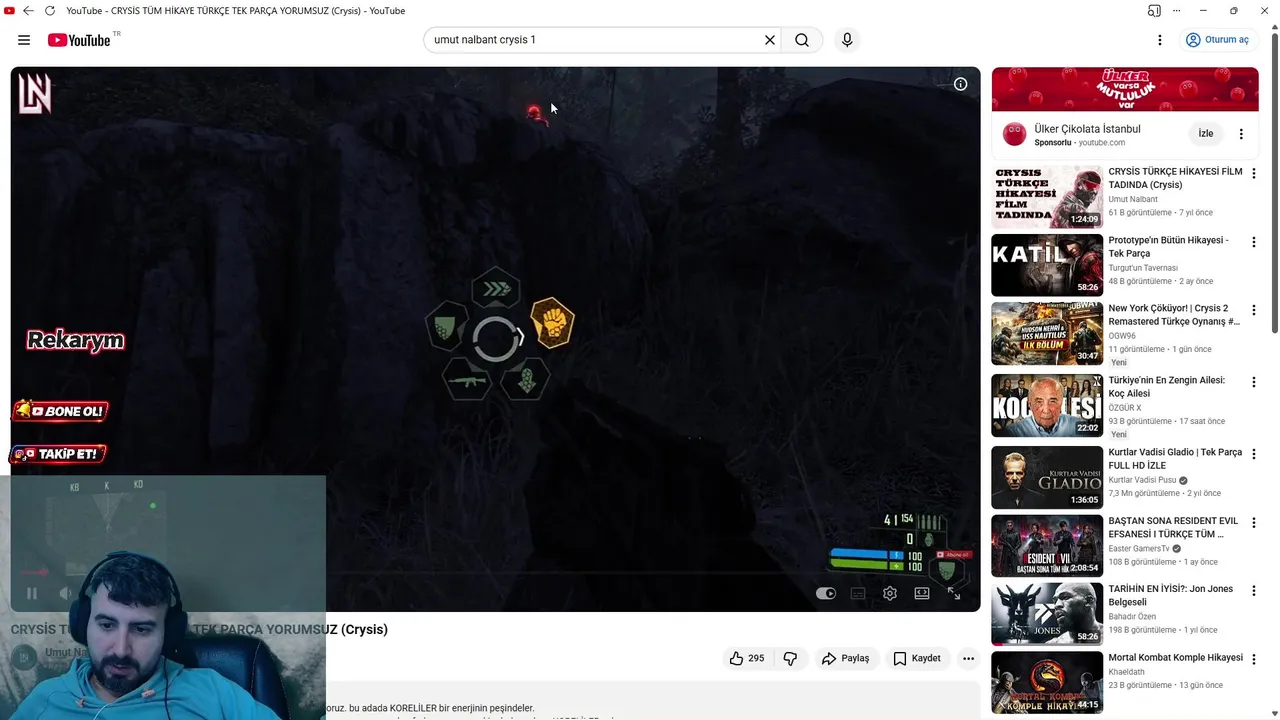Screen dimensions: 1280x720
Task: Open player settings gear
Action: tap(890, 593)
